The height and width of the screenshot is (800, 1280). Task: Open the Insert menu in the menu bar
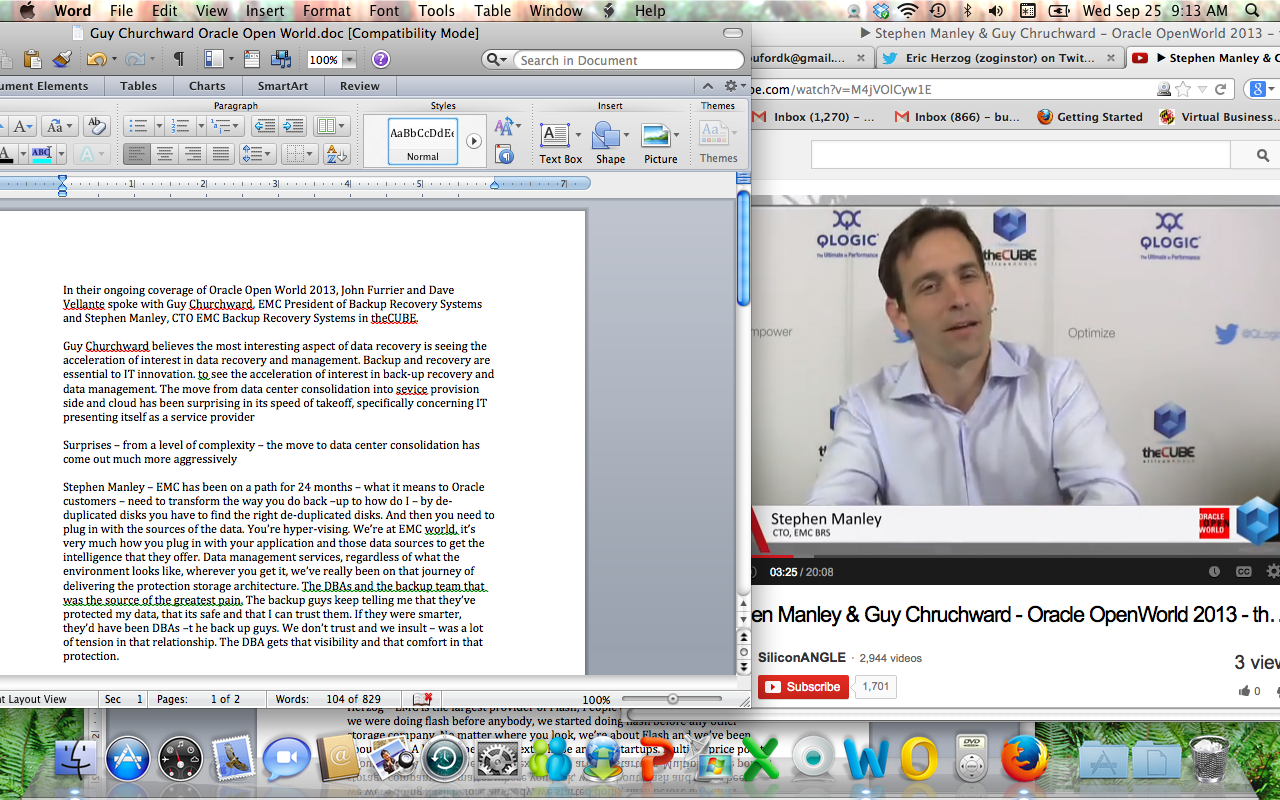point(265,11)
